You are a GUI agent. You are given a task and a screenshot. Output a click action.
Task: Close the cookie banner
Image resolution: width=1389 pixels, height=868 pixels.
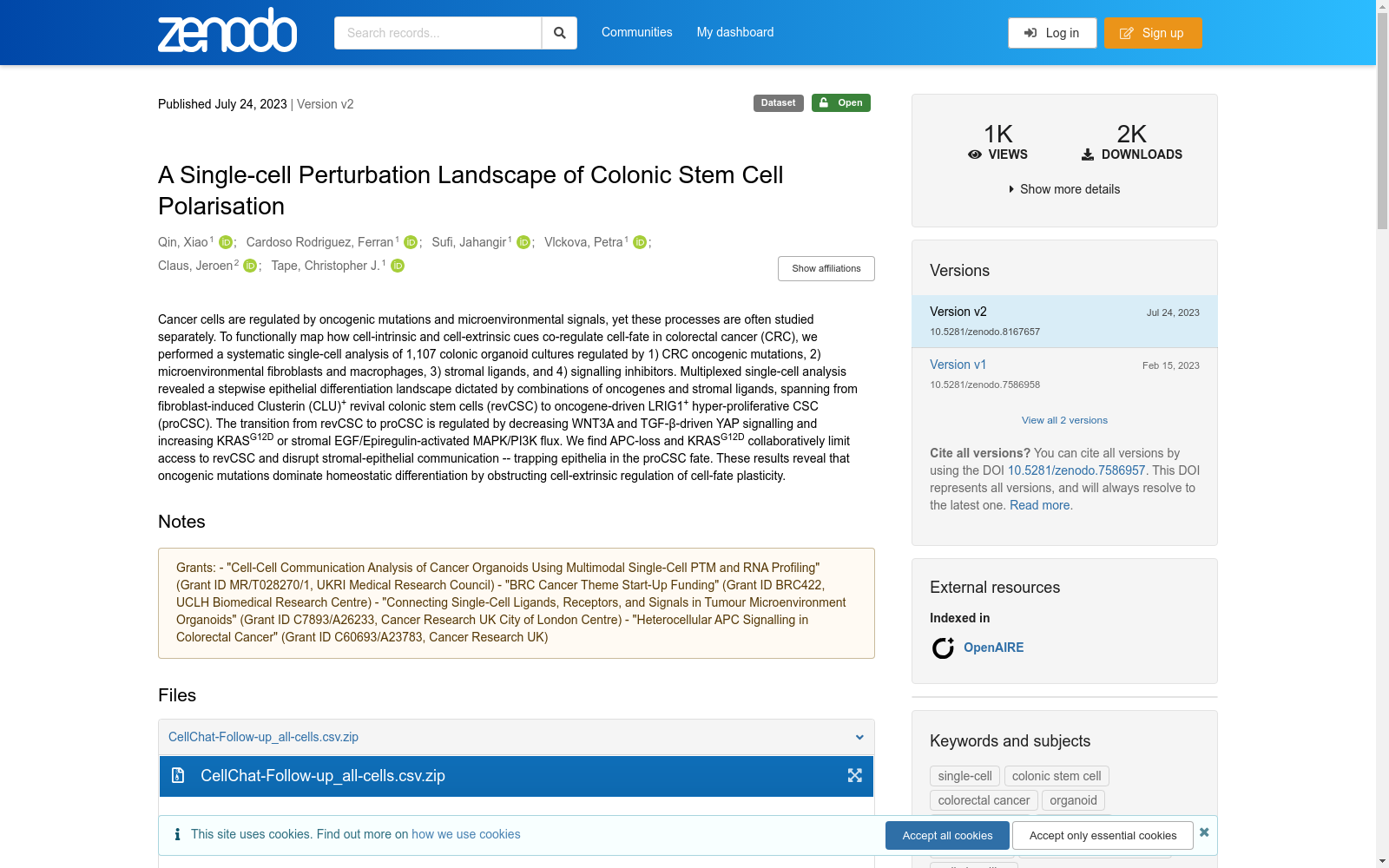(x=1204, y=832)
